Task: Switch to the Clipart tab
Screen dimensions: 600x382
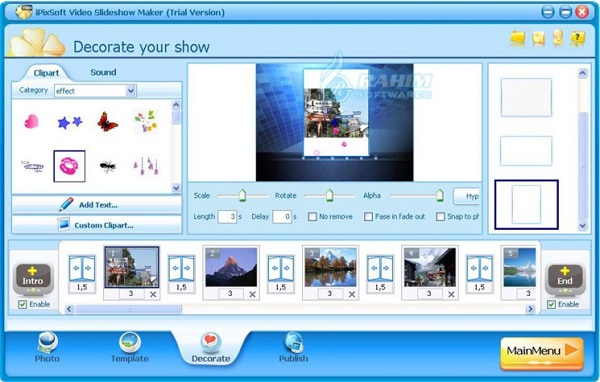Action: [46, 73]
